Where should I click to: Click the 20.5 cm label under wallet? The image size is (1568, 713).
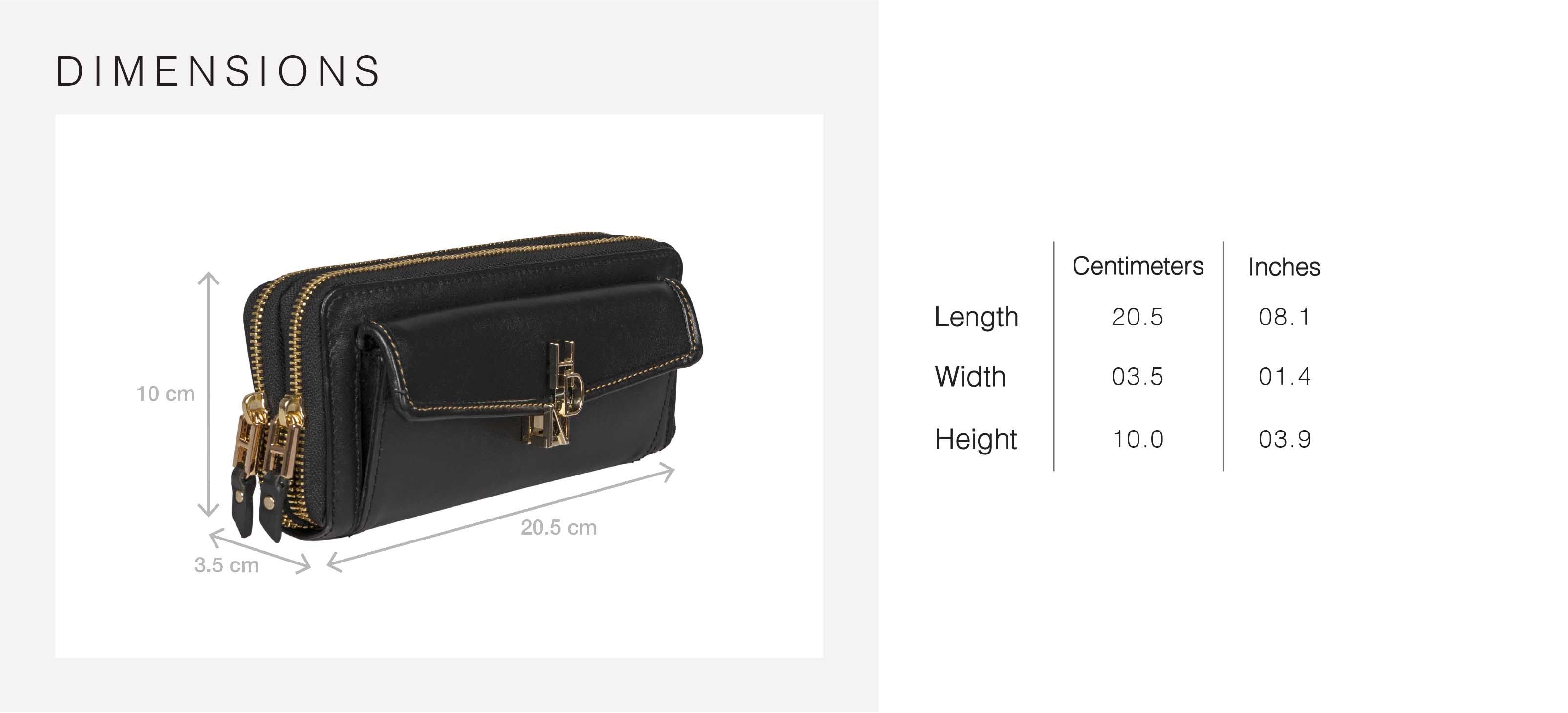point(559,527)
